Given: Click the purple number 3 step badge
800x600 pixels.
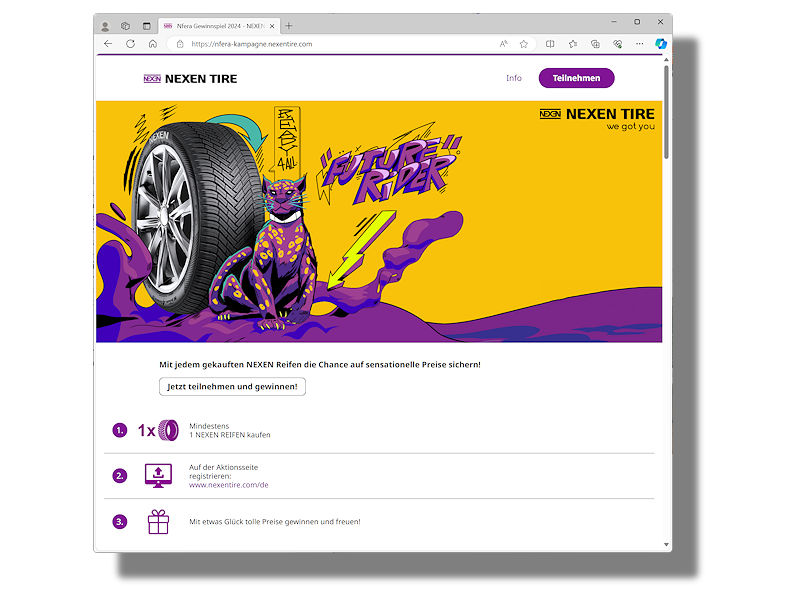Looking at the screenshot, I should (119, 522).
